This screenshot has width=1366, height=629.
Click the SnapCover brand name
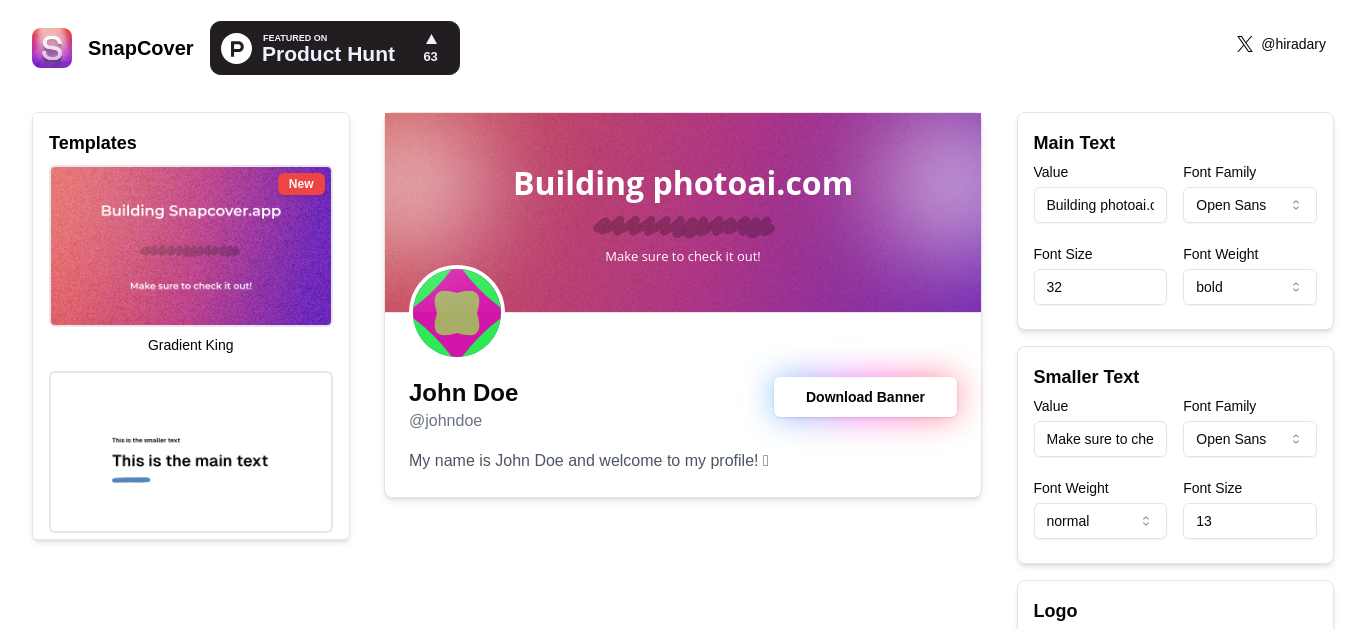pyautogui.click(x=141, y=48)
